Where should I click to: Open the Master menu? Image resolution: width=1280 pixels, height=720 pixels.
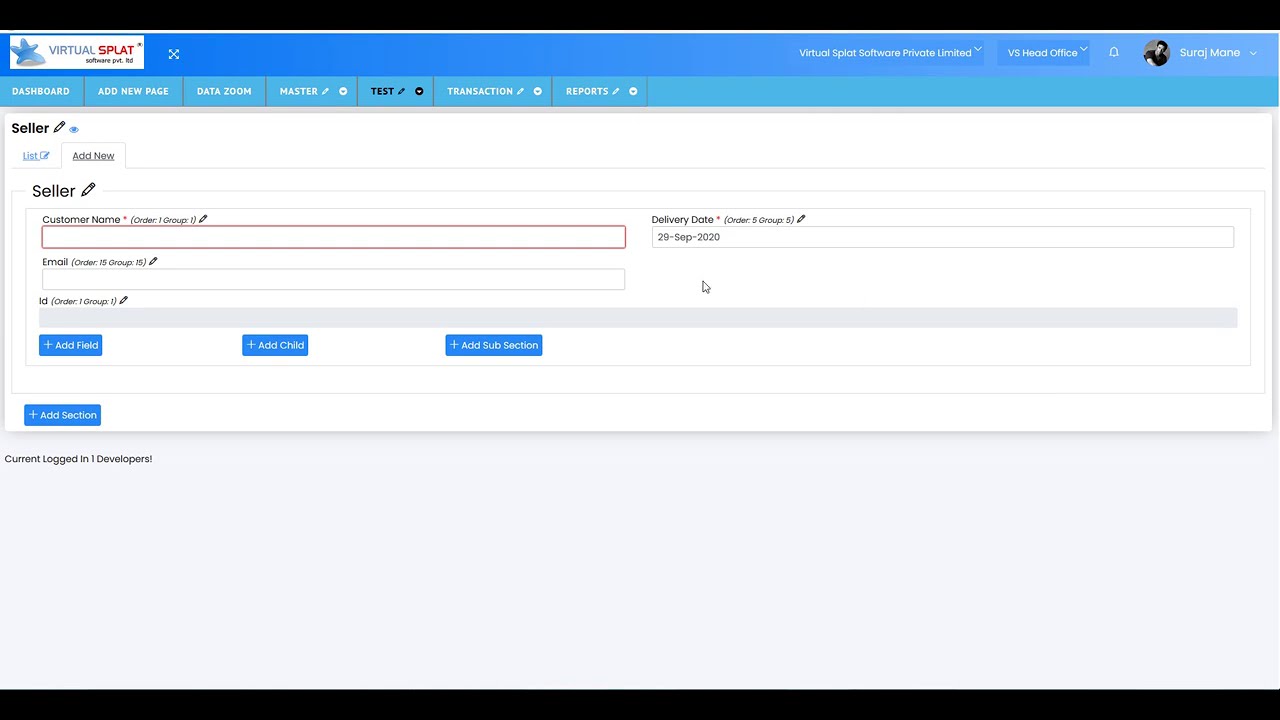click(299, 91)
